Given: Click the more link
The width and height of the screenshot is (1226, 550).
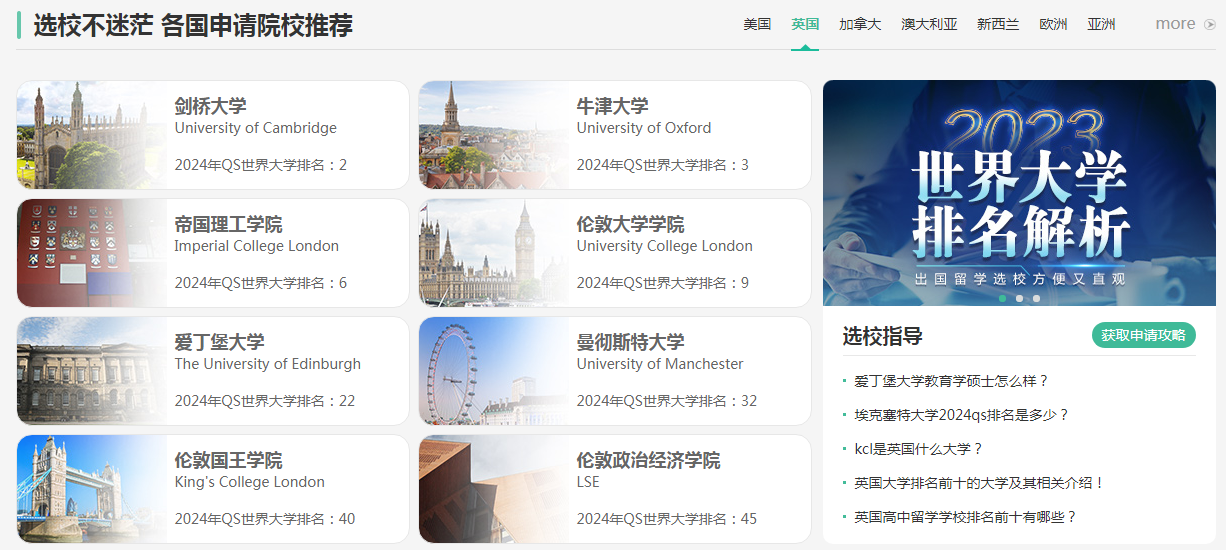Looking at the screenshot, I should coord(1175,24).
